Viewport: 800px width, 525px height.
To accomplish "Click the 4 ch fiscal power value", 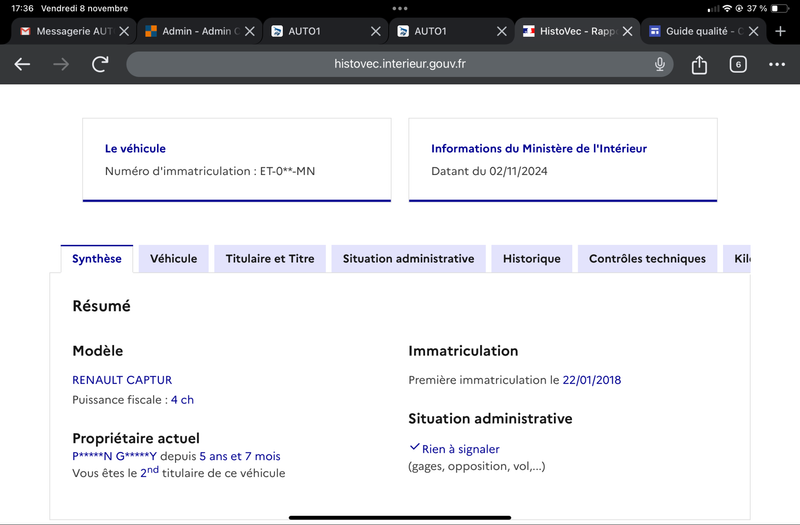I will click(182, 400).
